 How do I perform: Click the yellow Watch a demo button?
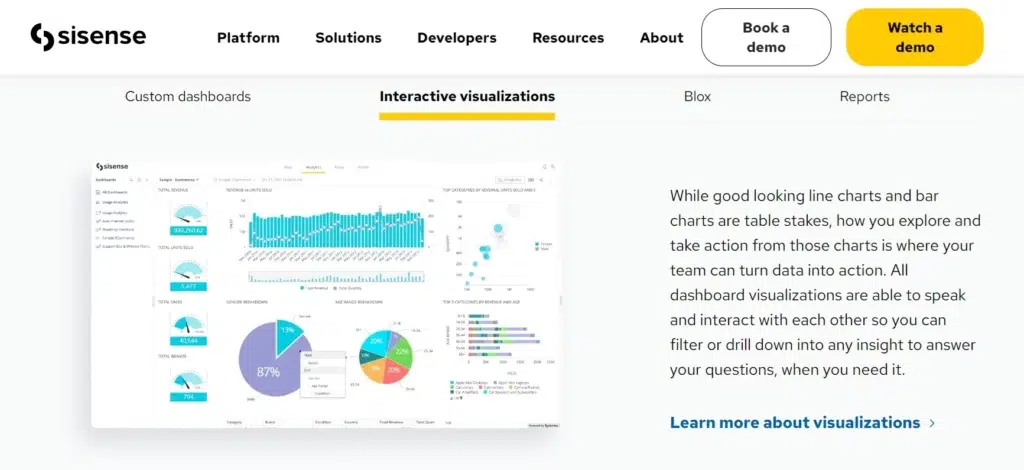[914, 37]
